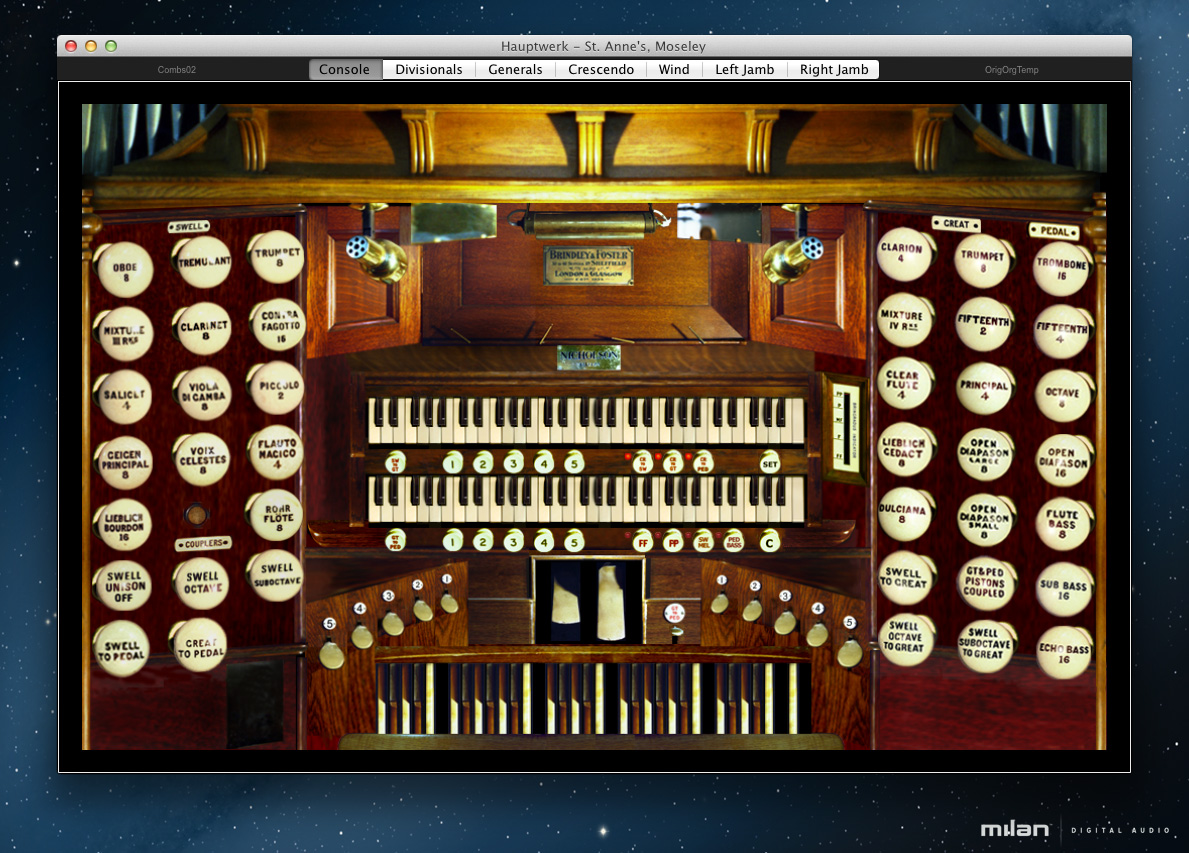Switch to the Crescendo tab

(x=601, y=69)
